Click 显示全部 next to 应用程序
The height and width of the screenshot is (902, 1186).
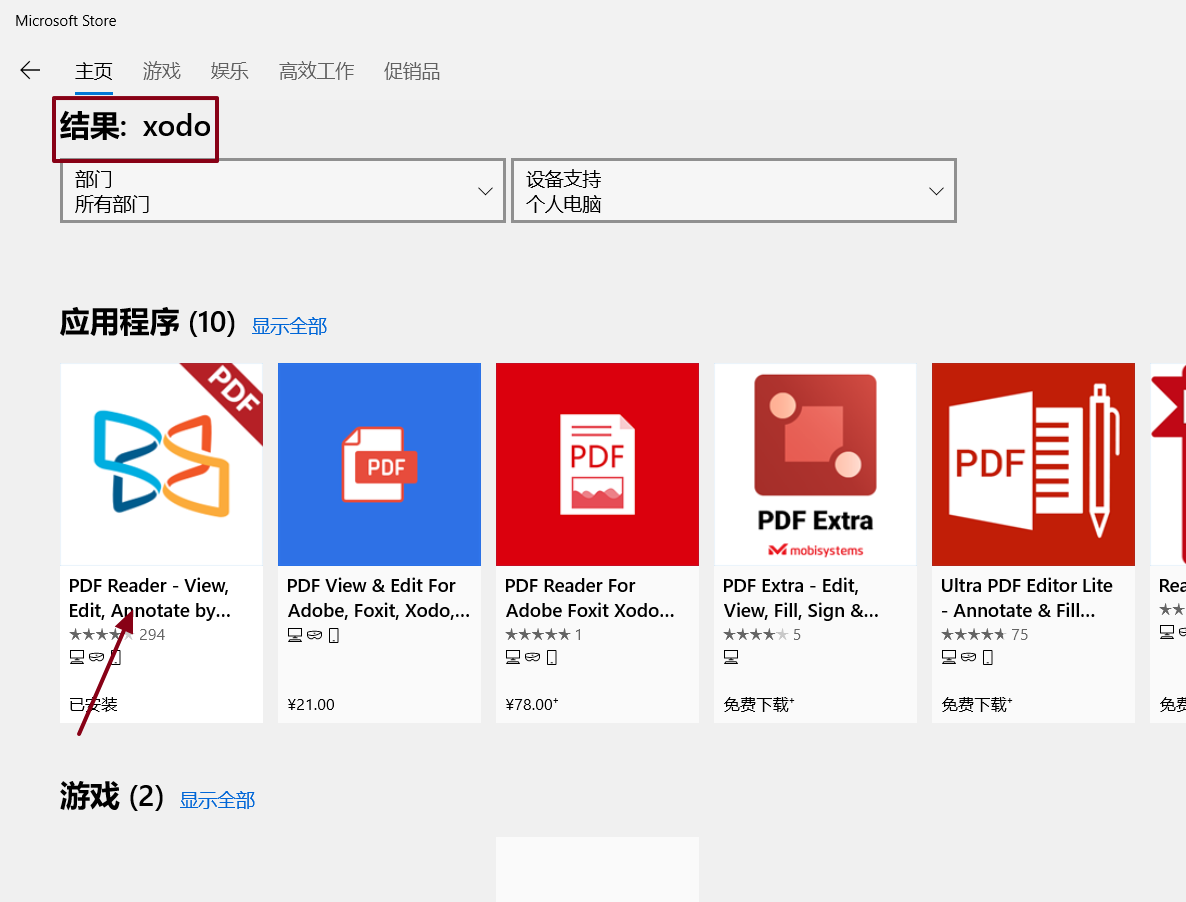coord(289,324)
